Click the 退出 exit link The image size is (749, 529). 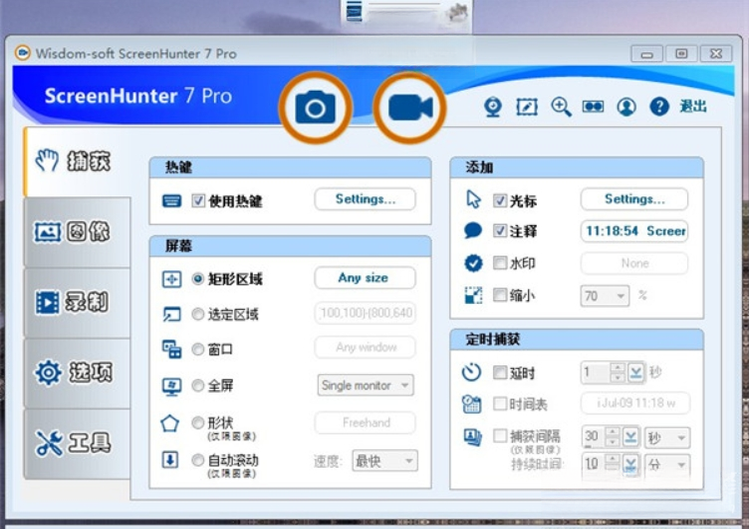coord(693,106)
